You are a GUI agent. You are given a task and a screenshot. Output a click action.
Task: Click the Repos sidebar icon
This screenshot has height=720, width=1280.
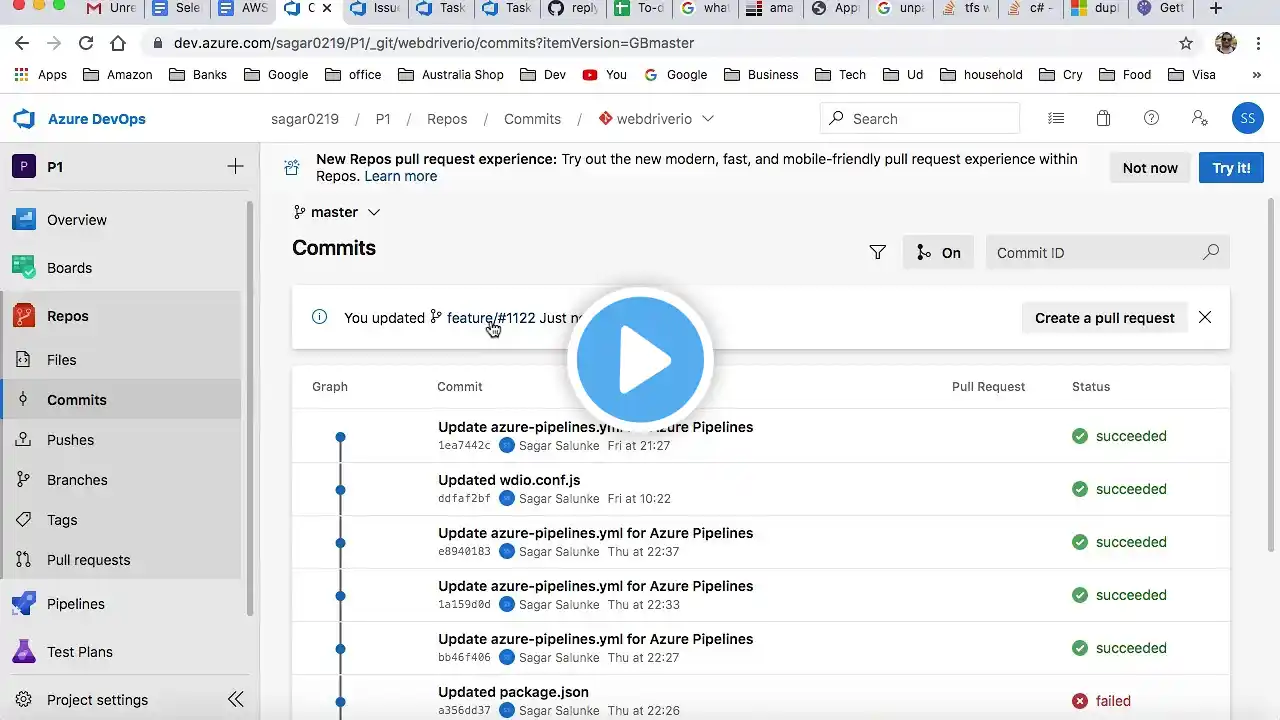[x=24, y=315]
